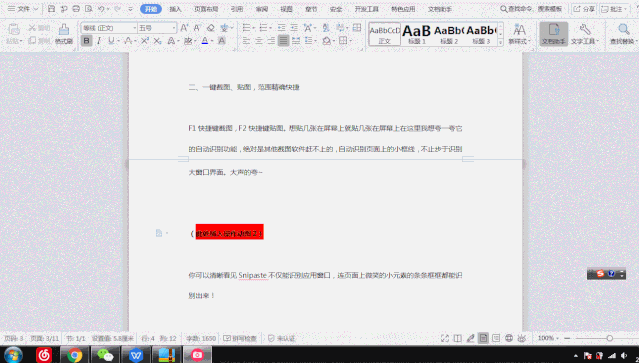Viewport: 639px width, 363px height.
Task: Click the Clear Formatting eraser icon
Action: tap(211, 28)
